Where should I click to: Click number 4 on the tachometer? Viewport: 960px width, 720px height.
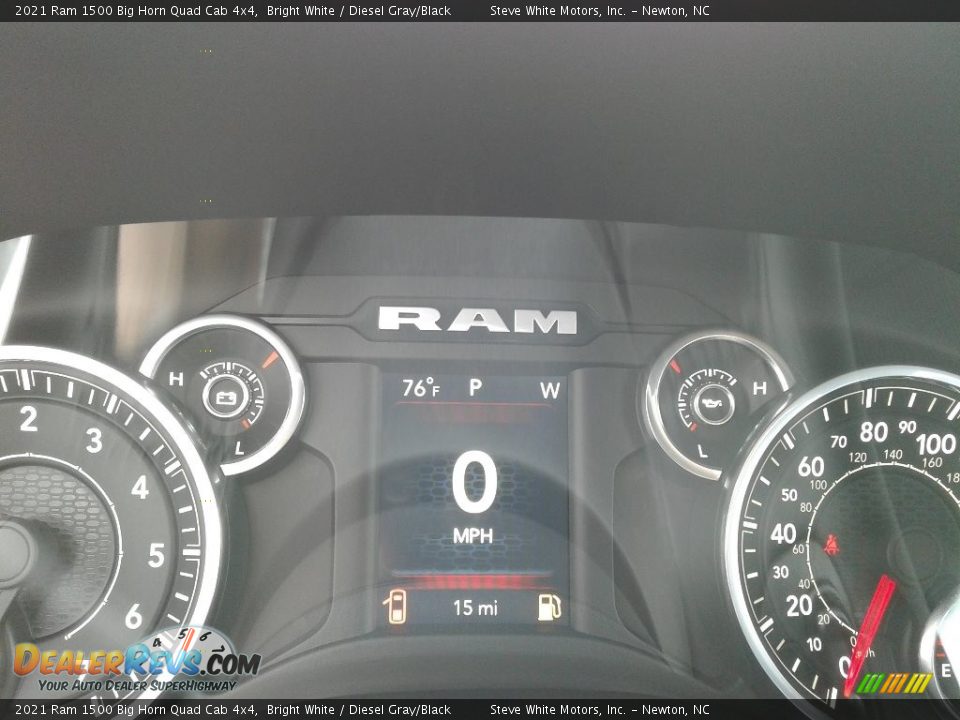pyautogui.click(x=140, y=488)
